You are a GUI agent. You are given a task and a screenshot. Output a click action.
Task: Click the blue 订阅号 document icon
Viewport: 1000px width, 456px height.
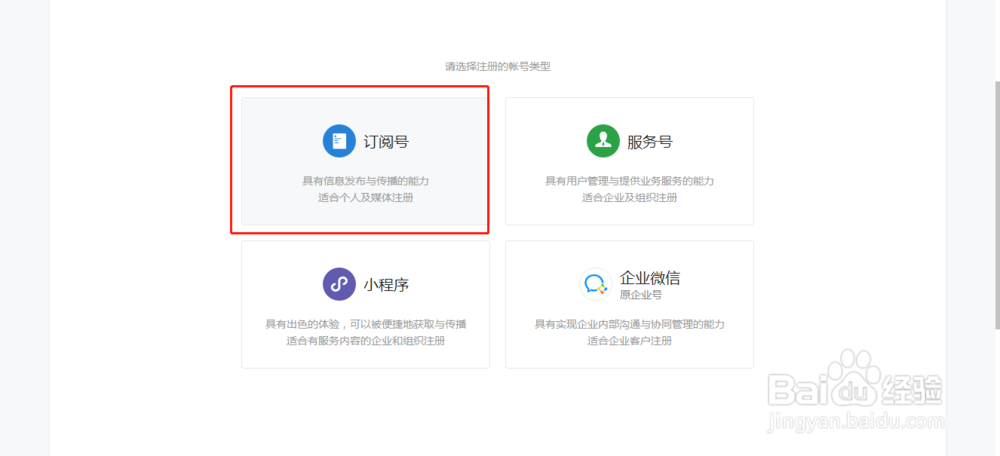coord(339,141)
